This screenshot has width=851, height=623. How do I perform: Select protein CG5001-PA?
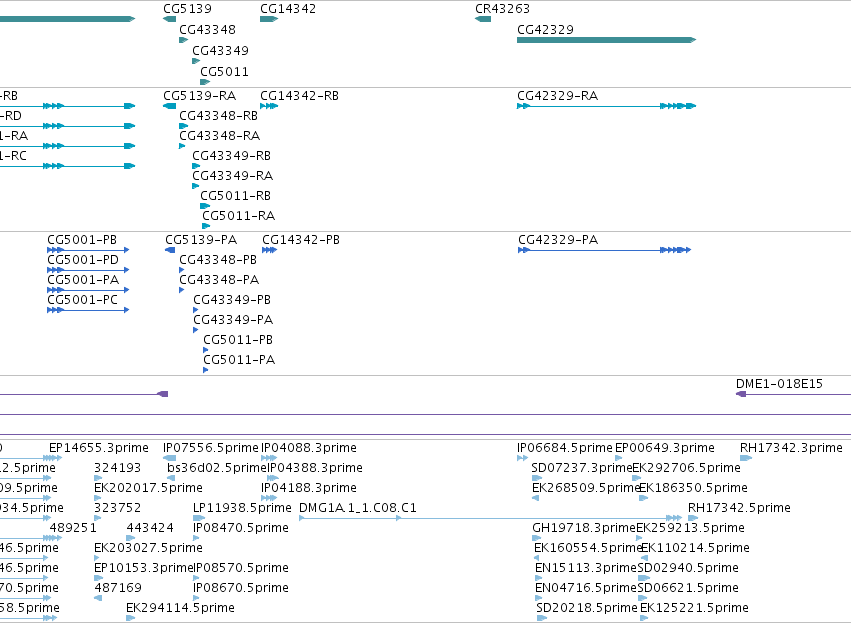click(x=83, y=280)
